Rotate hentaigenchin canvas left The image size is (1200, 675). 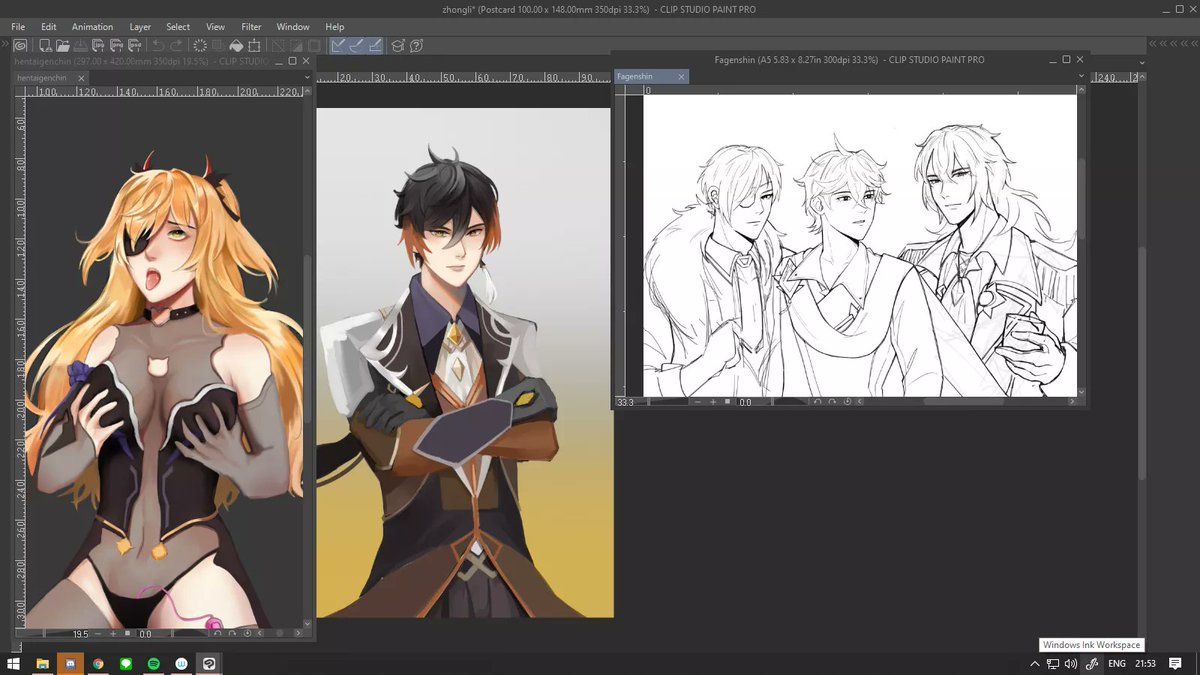click(217, 633)
